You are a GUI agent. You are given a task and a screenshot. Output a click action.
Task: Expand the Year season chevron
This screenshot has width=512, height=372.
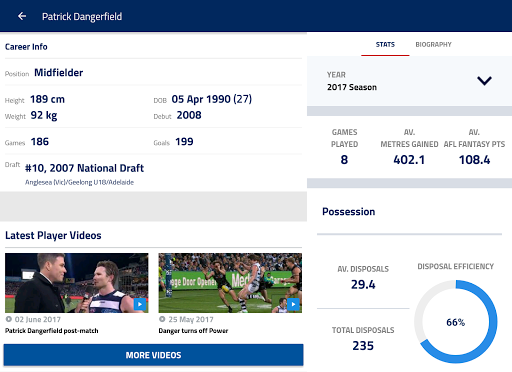(x=484, y=81)
